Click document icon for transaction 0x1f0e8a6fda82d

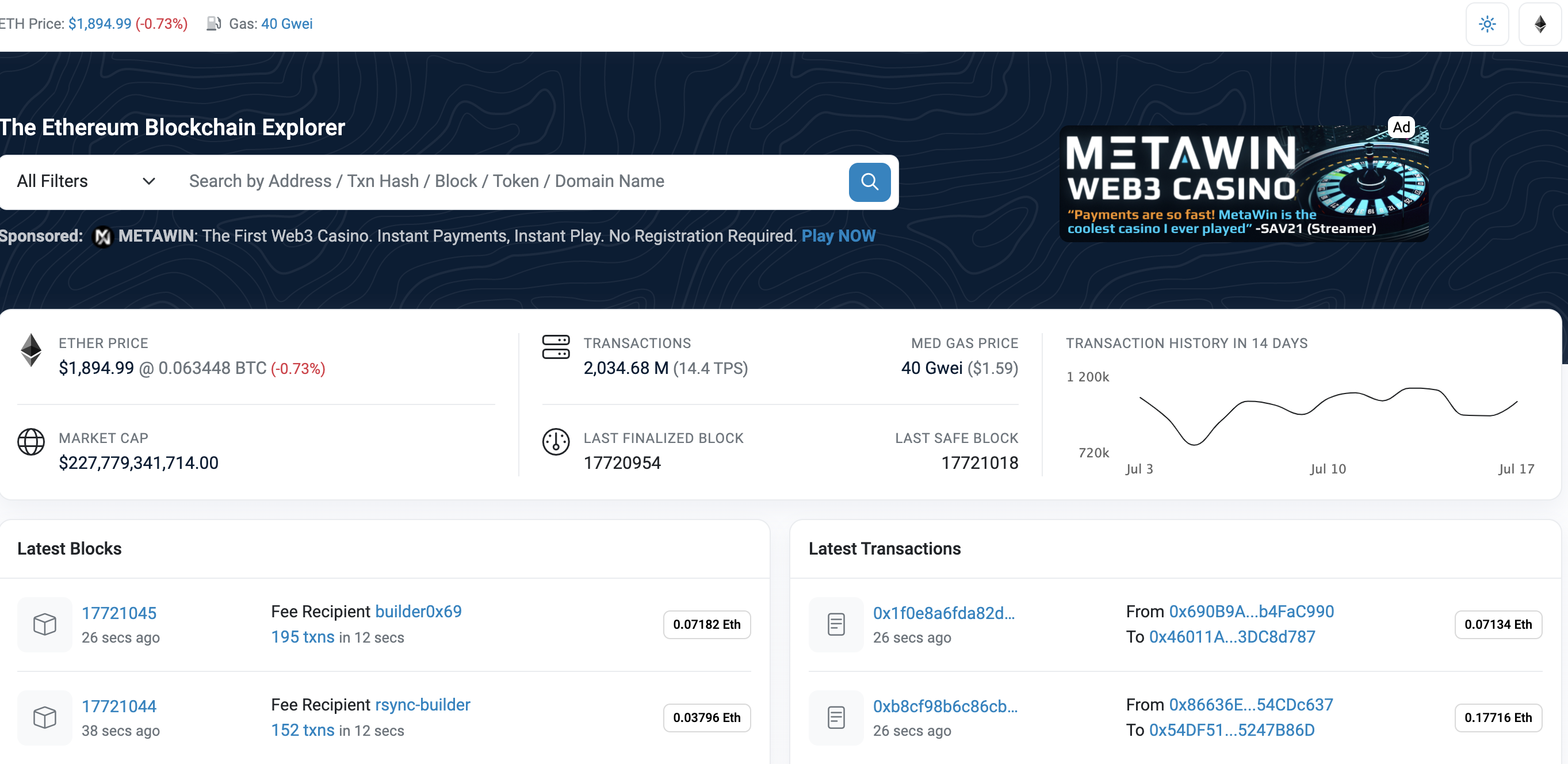point(836,625)
